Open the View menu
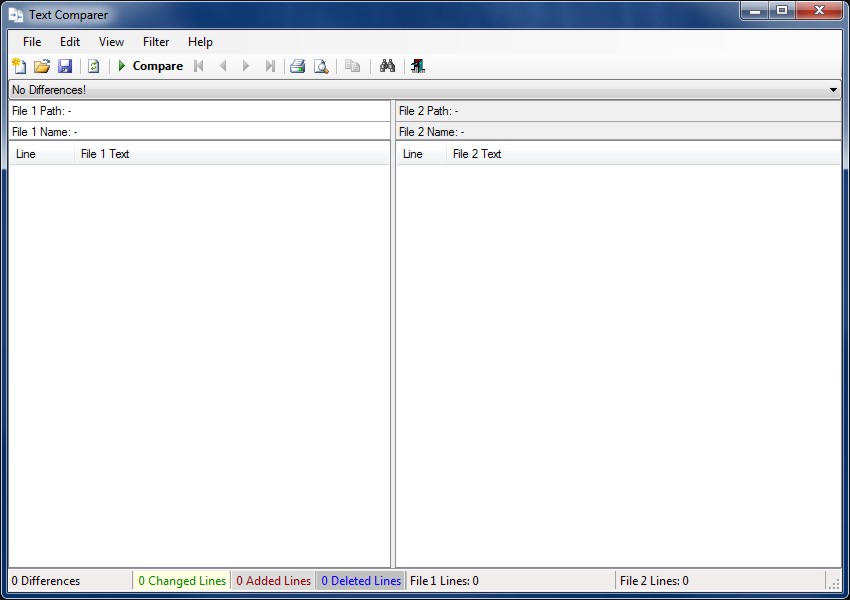The height and width of the screenshot is (600, 850). pos(111,42)
